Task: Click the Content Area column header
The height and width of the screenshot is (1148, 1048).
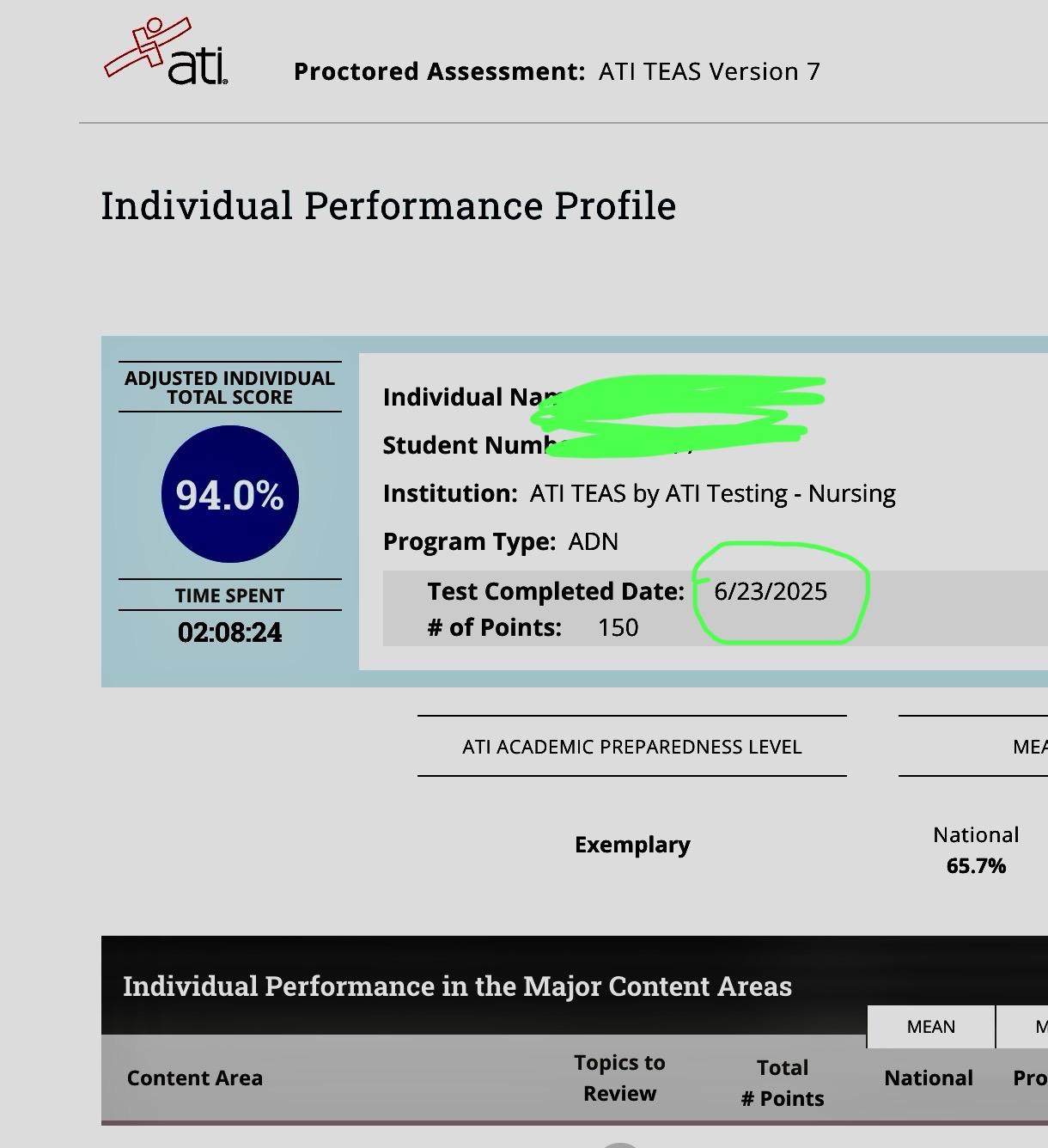Action: [195, 1078]
